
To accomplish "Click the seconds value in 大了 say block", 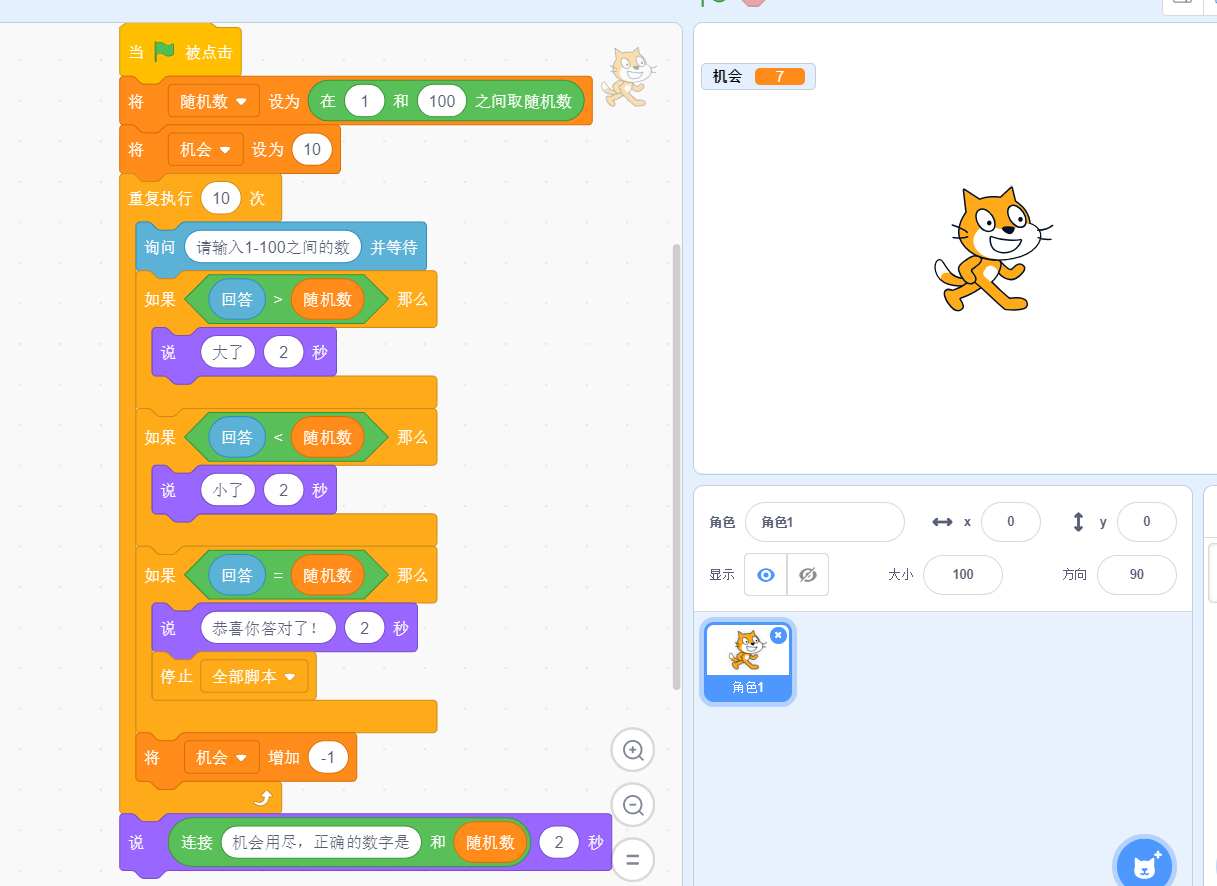I will [x=284, y=352].
